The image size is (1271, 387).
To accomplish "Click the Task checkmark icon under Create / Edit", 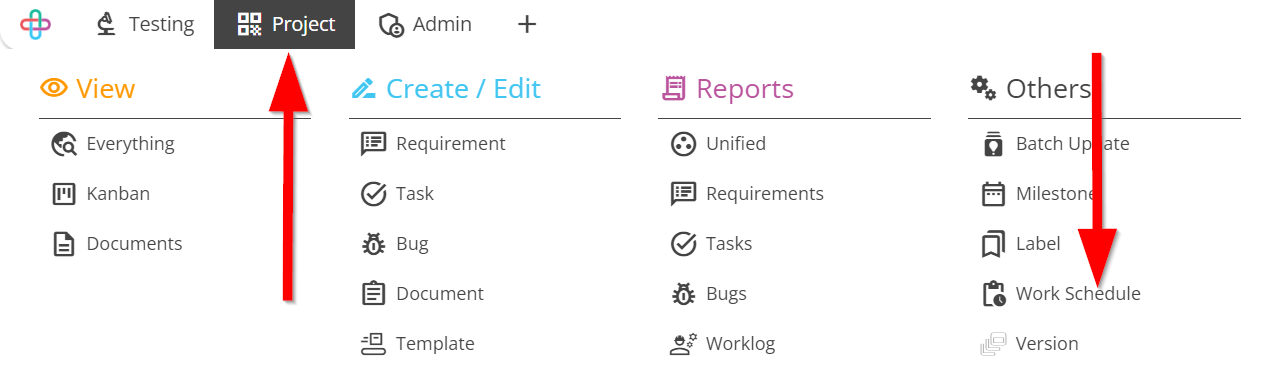I will pos(374,194).
